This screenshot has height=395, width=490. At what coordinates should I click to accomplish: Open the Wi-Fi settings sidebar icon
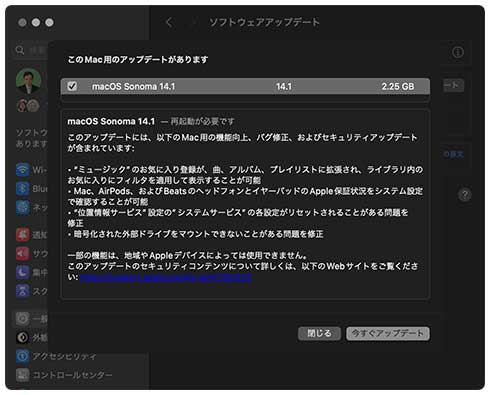22,170
